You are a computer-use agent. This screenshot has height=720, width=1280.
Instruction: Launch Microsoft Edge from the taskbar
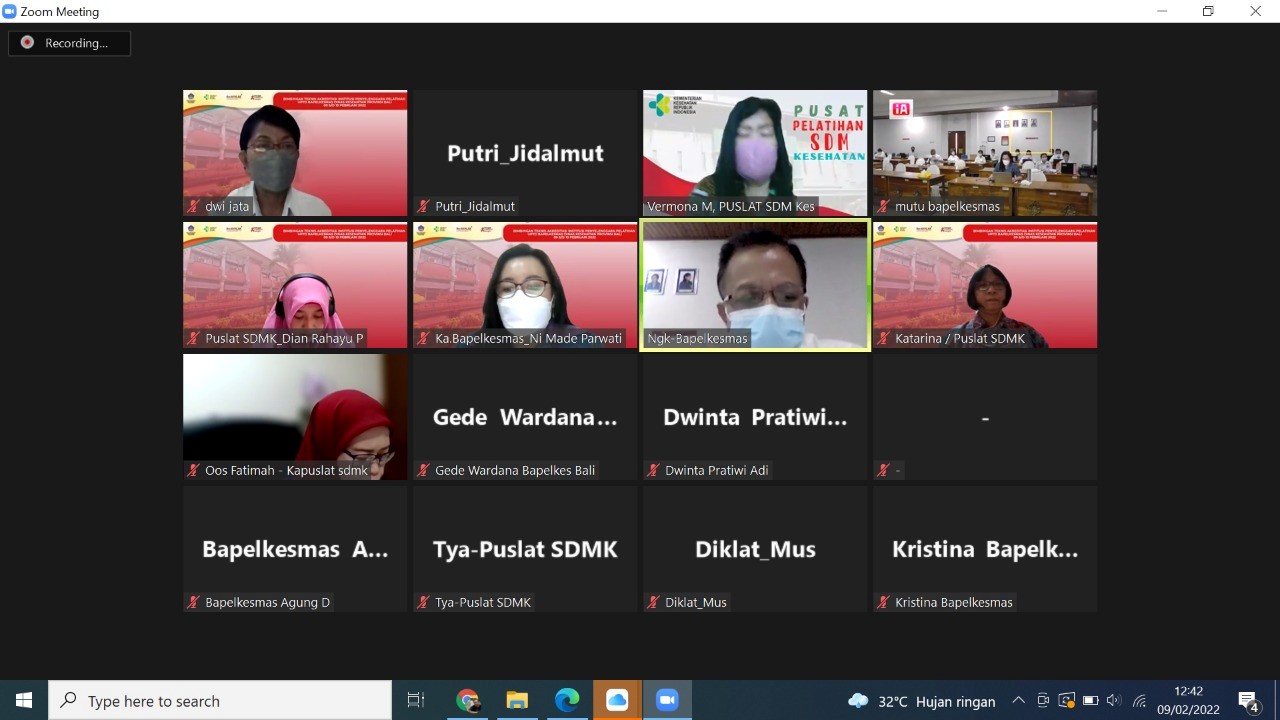tap(567, 700)
